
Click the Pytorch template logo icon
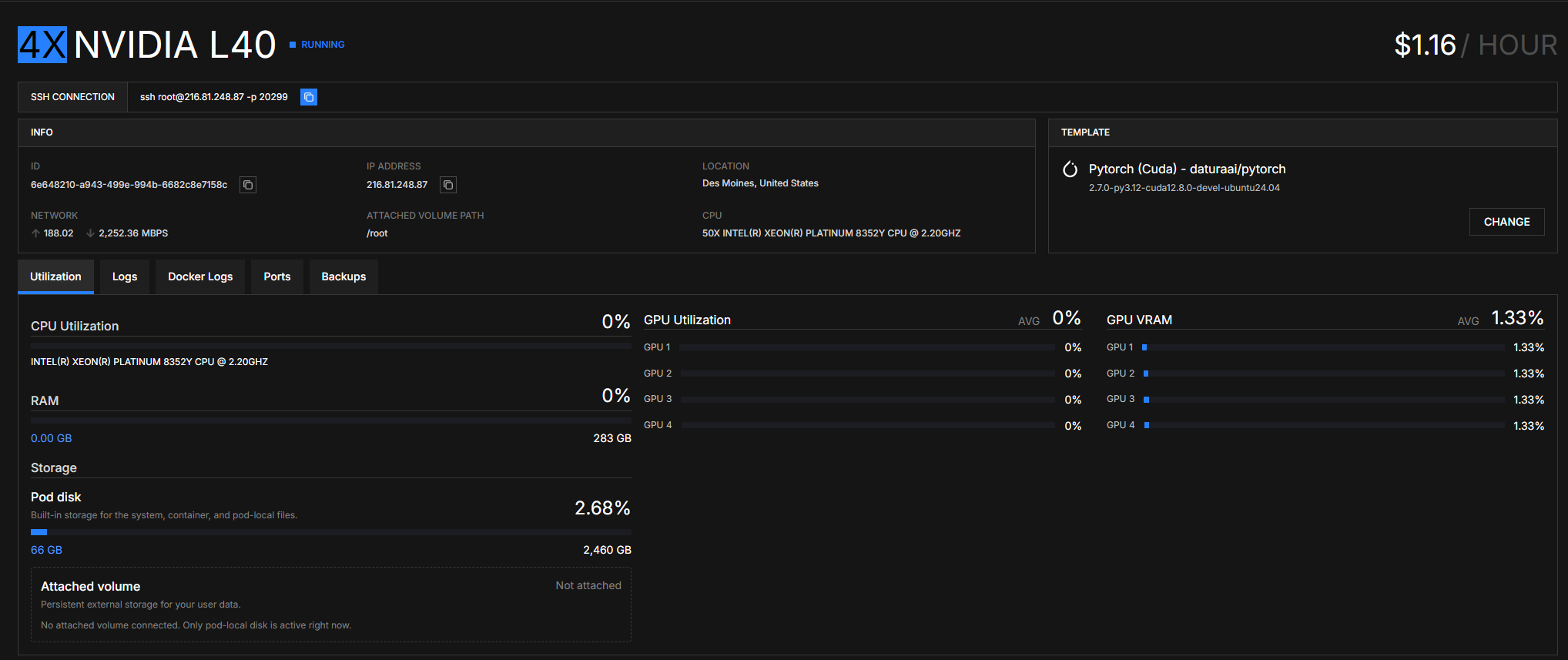1070,169
